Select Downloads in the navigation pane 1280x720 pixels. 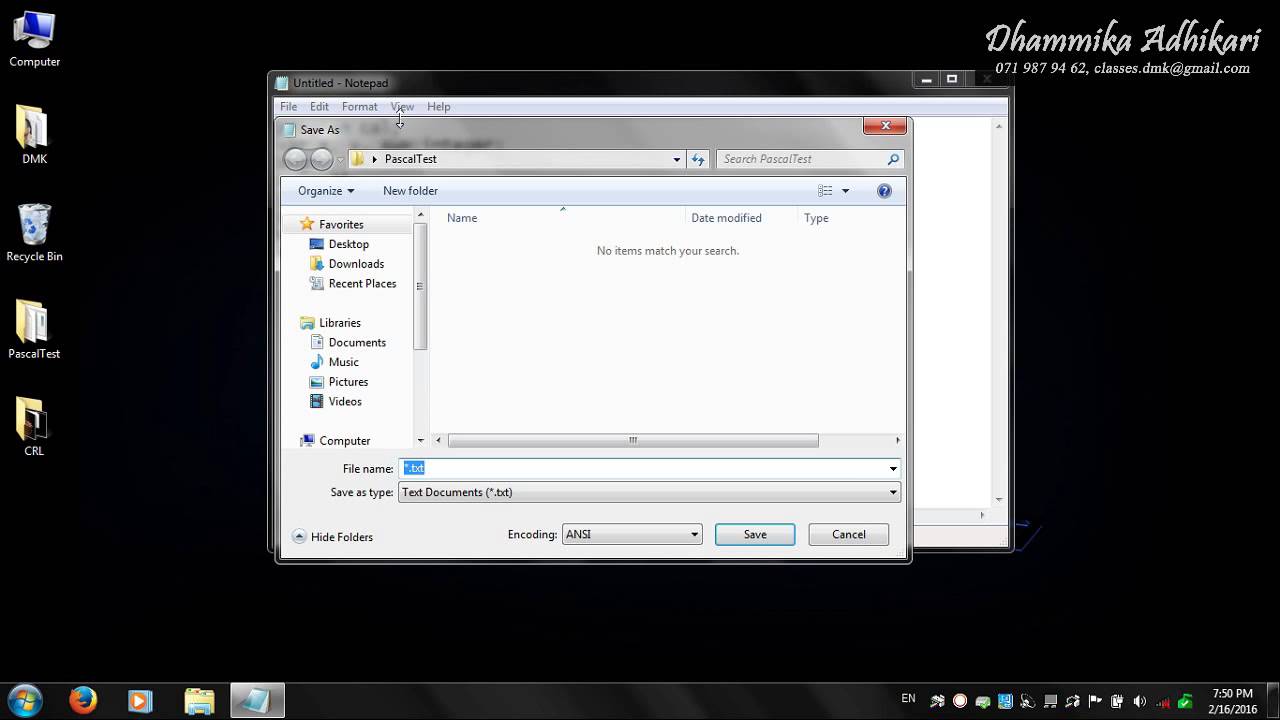[x=356, y=264]
